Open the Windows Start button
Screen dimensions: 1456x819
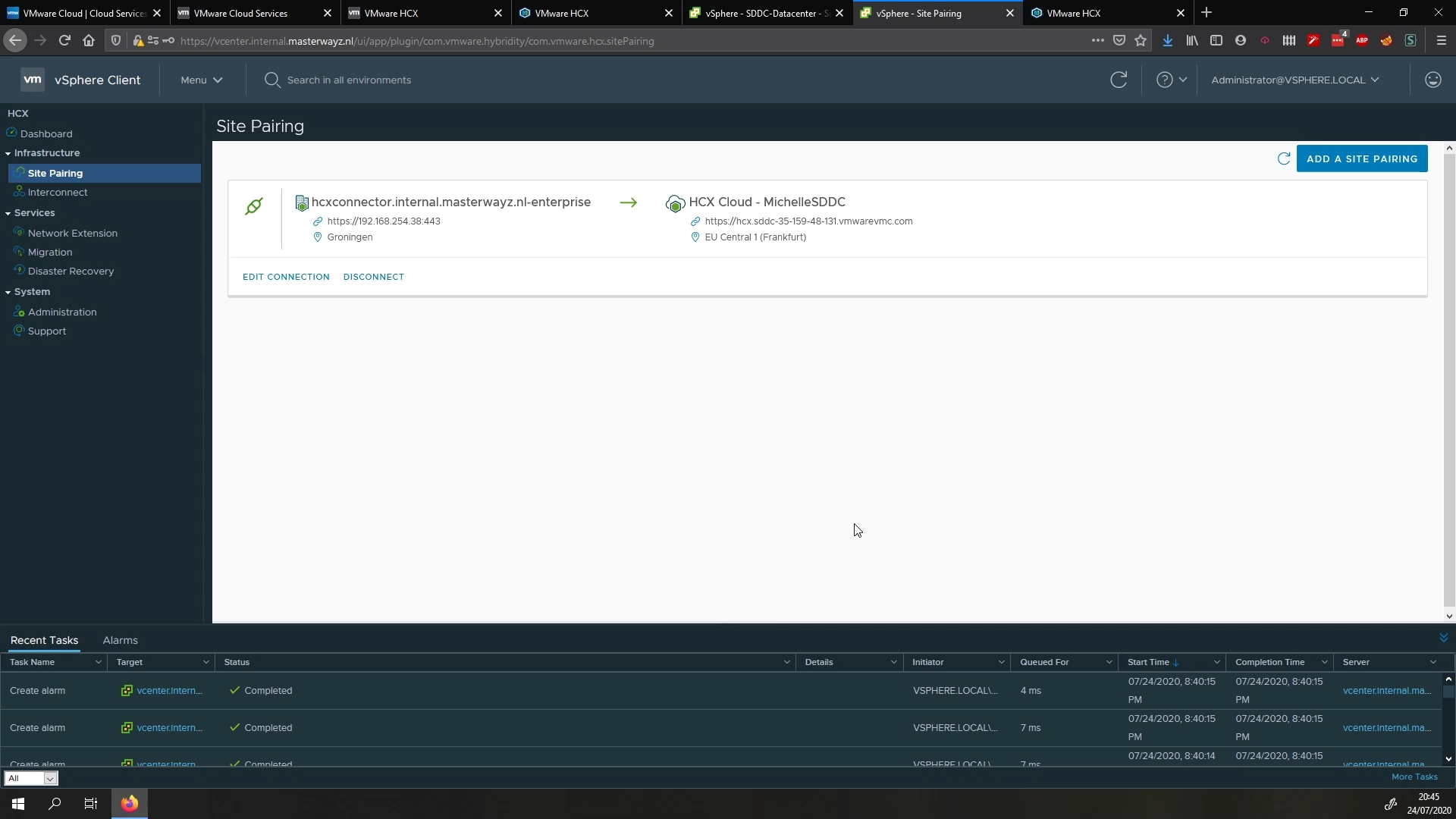tap(18, 804)
